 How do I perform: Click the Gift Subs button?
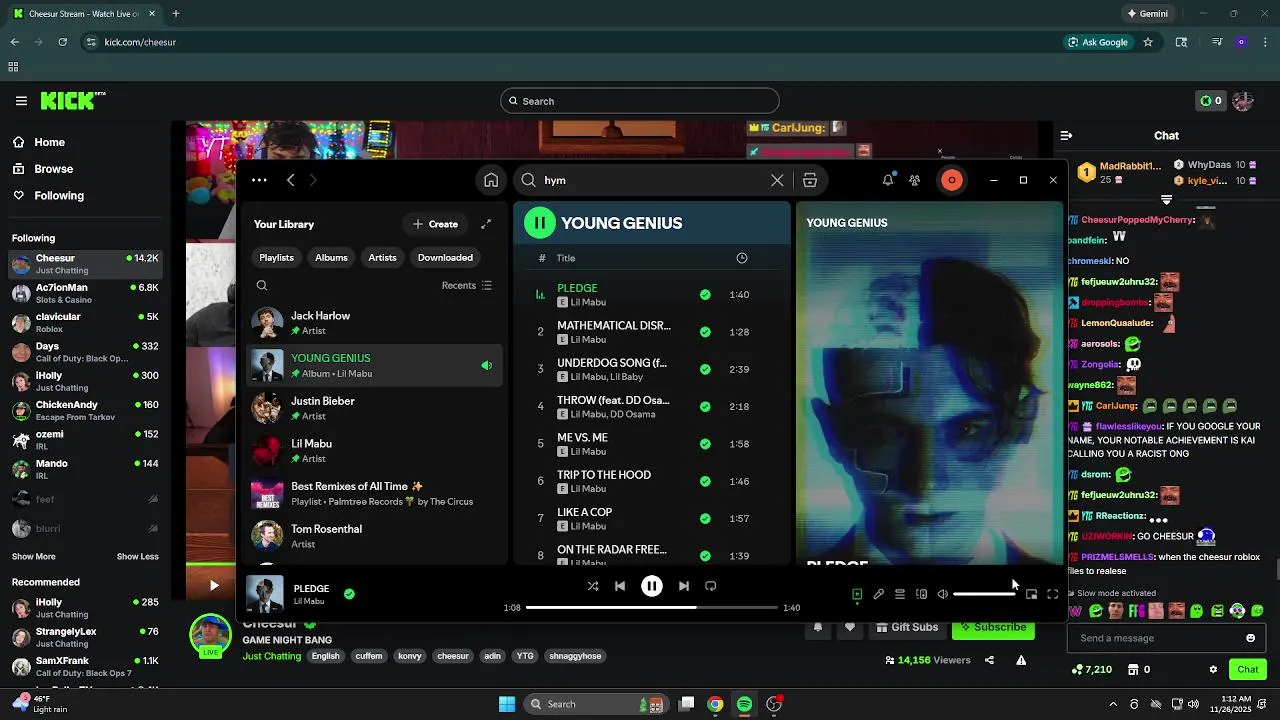(x=907, y=627)
